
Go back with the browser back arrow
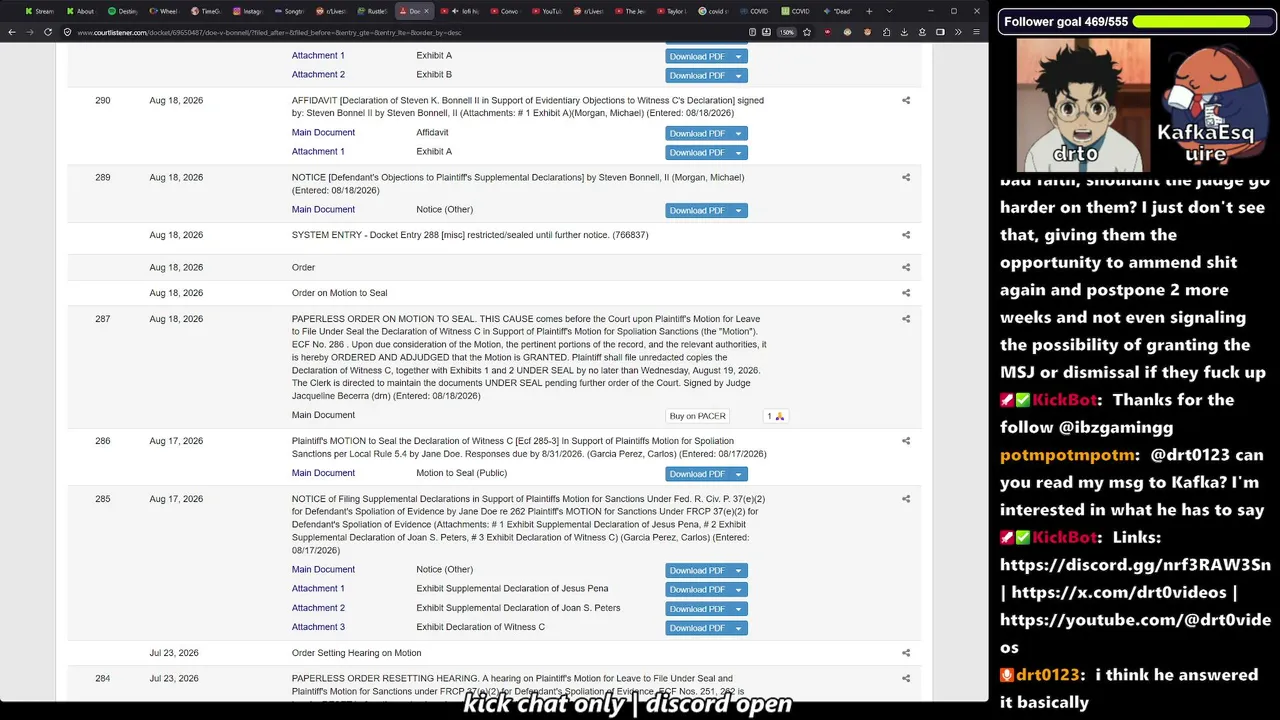click(14, 32)
